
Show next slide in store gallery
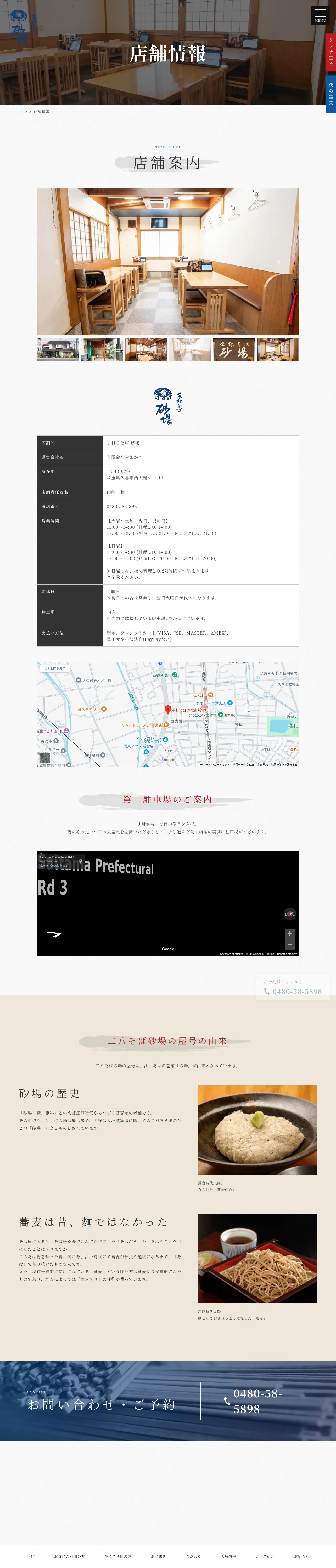click(x=279, y=262)
